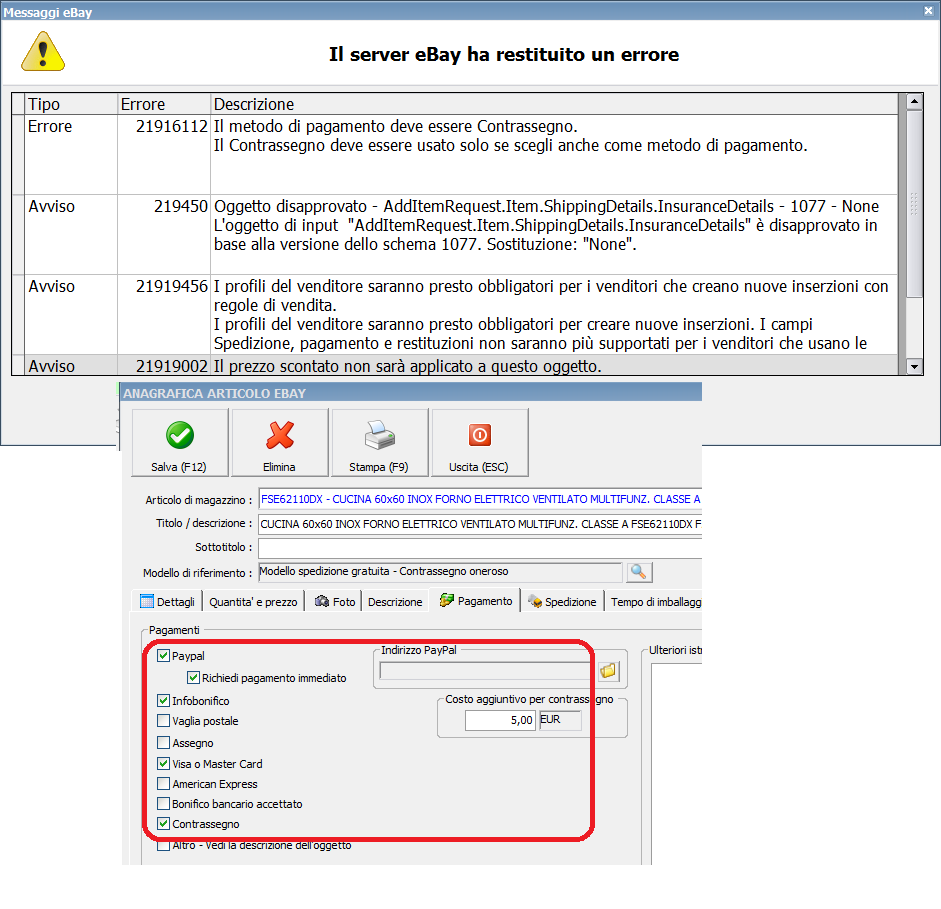This screenshot has width=941, height=909.
Task: Open model lookup via magnifier icon
Action: tap(639, 572)
